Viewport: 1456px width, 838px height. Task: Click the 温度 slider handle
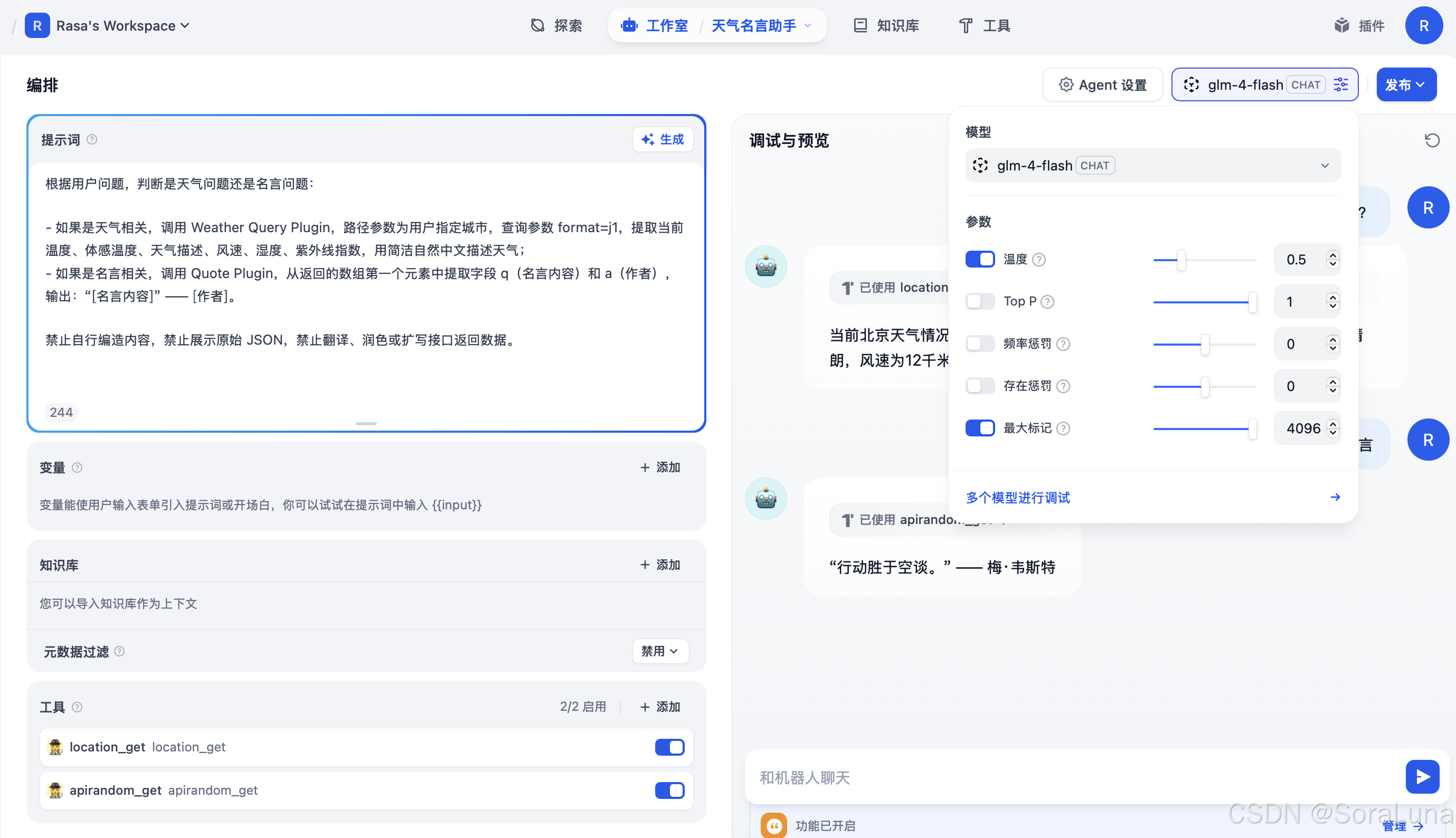point(1181,260)
